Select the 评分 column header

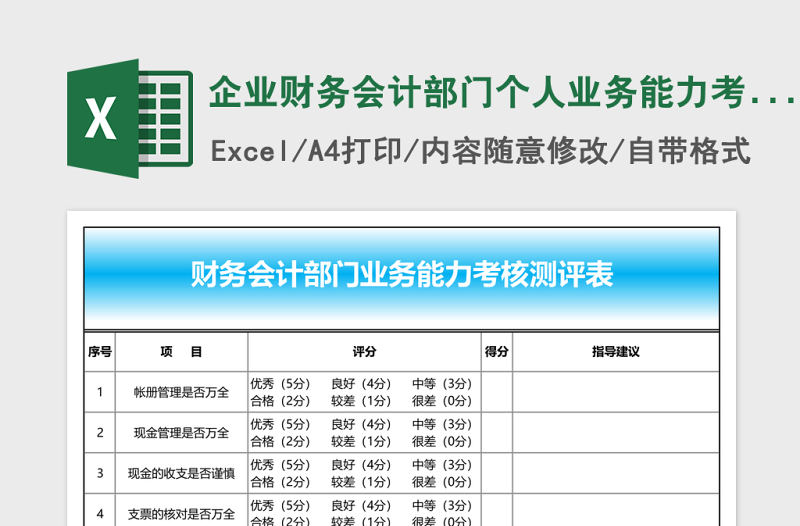(364, 352)
